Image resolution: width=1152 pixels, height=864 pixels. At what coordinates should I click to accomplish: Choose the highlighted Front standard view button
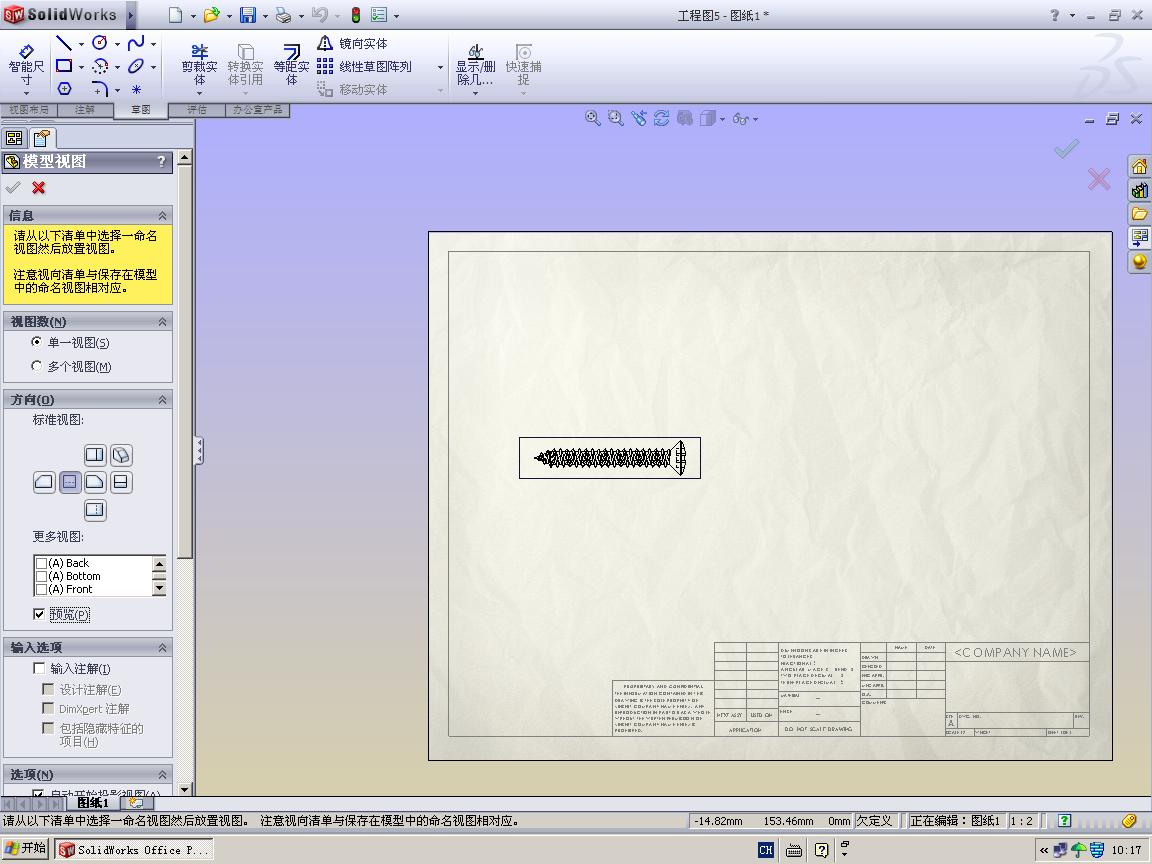pos(70,482)
